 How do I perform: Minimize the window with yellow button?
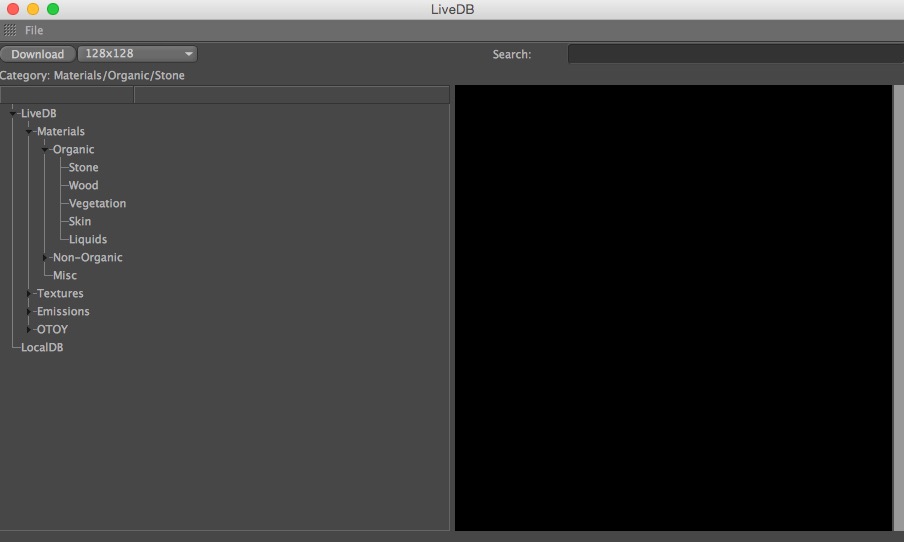click(x=33, y=9)
